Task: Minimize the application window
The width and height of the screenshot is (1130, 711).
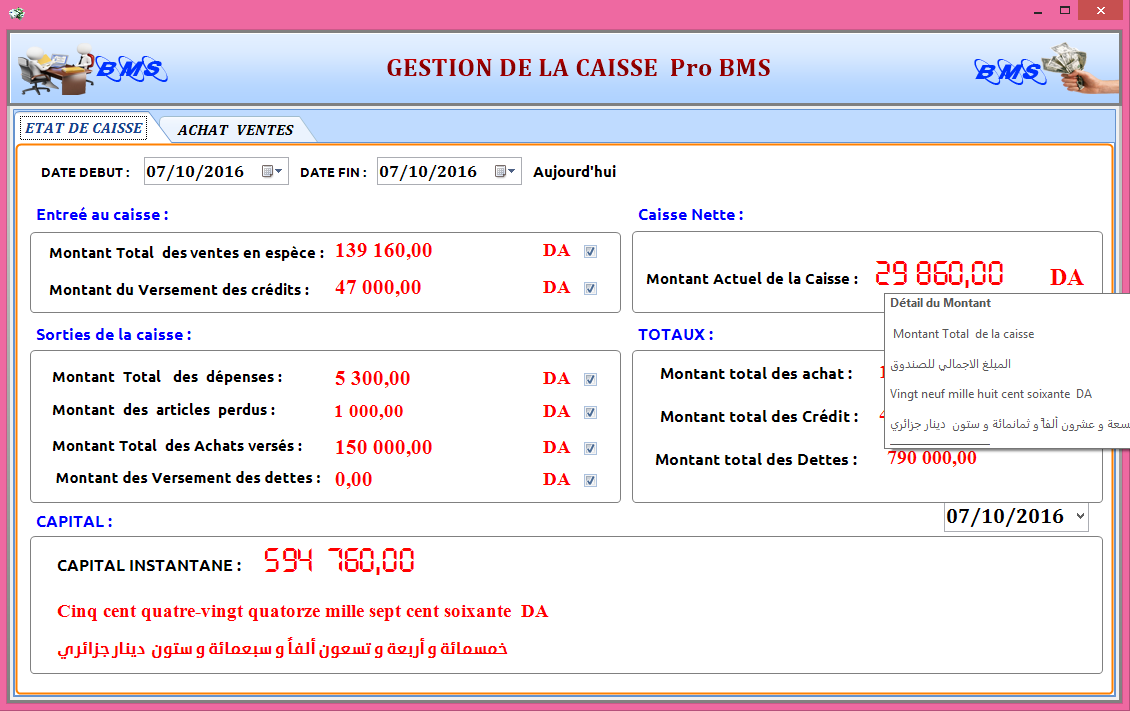Action: pyautogui.click(x=1038, y=11)
